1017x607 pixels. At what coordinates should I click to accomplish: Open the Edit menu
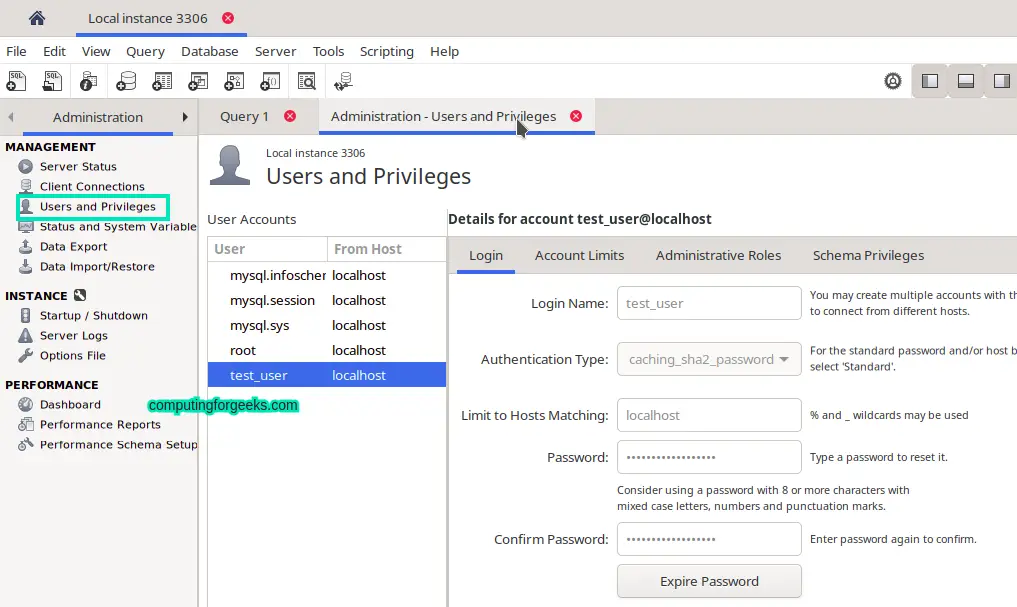pos(54,51)
